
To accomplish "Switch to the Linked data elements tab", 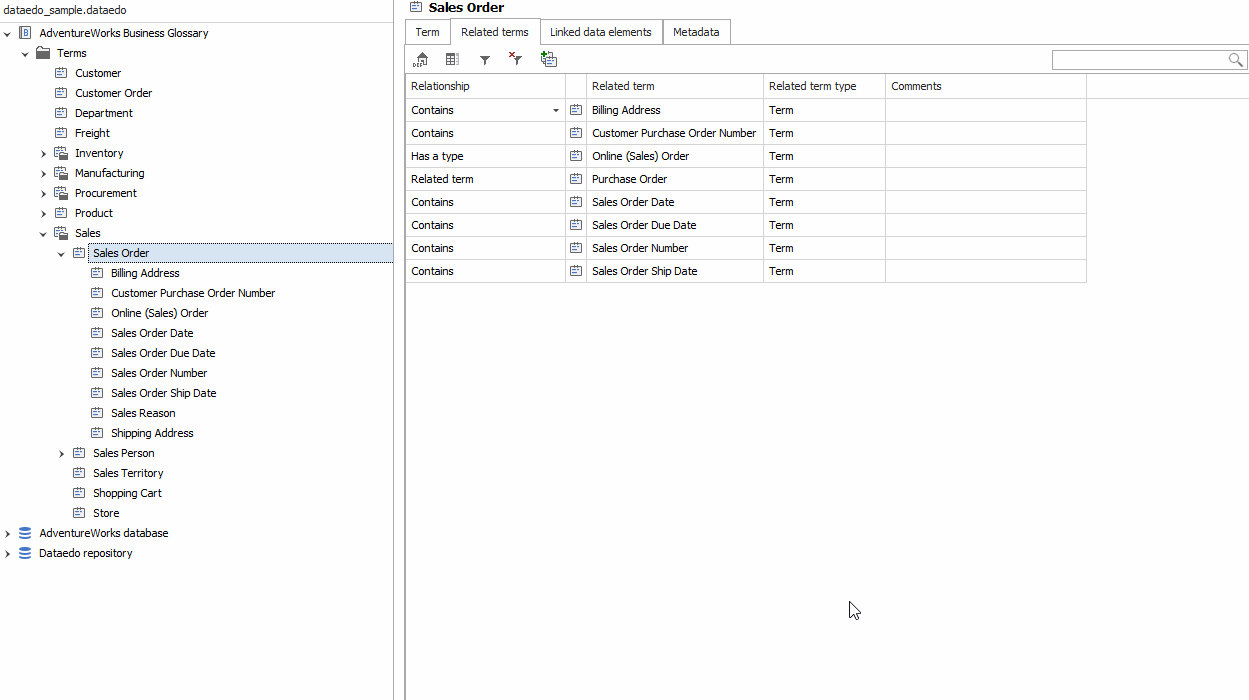I will click(x=600, y=32).
